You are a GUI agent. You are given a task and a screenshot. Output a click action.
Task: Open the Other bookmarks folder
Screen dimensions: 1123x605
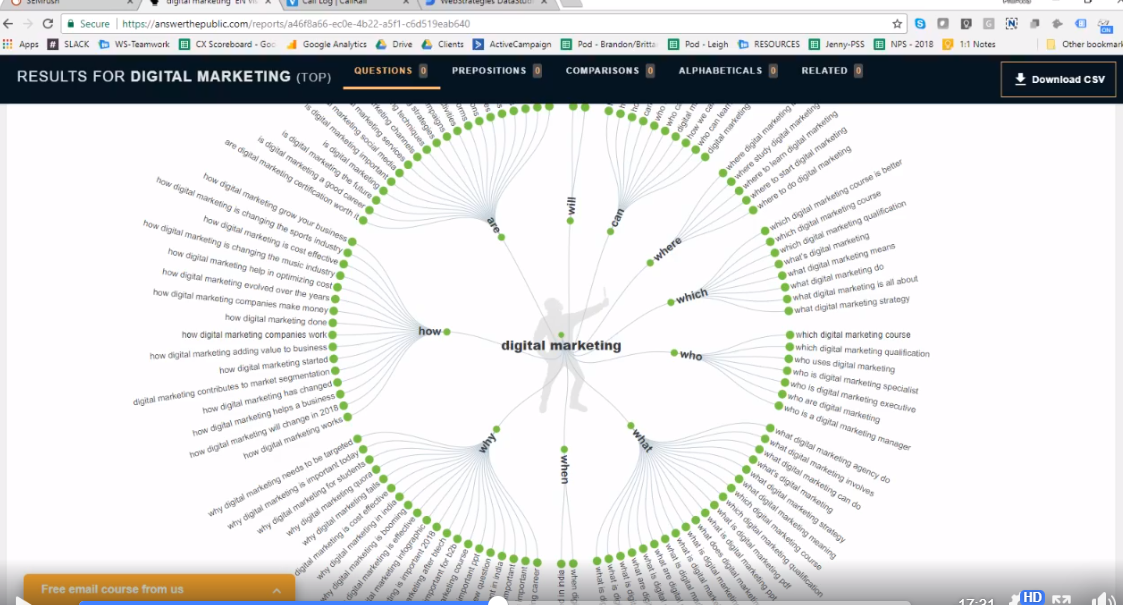(x=1084, y=44)
